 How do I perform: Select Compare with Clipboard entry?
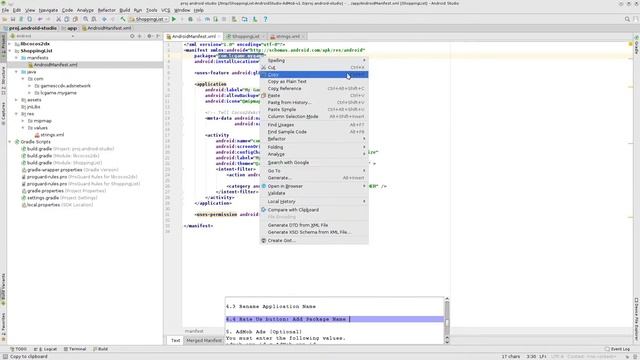click(x=314, y=210)
